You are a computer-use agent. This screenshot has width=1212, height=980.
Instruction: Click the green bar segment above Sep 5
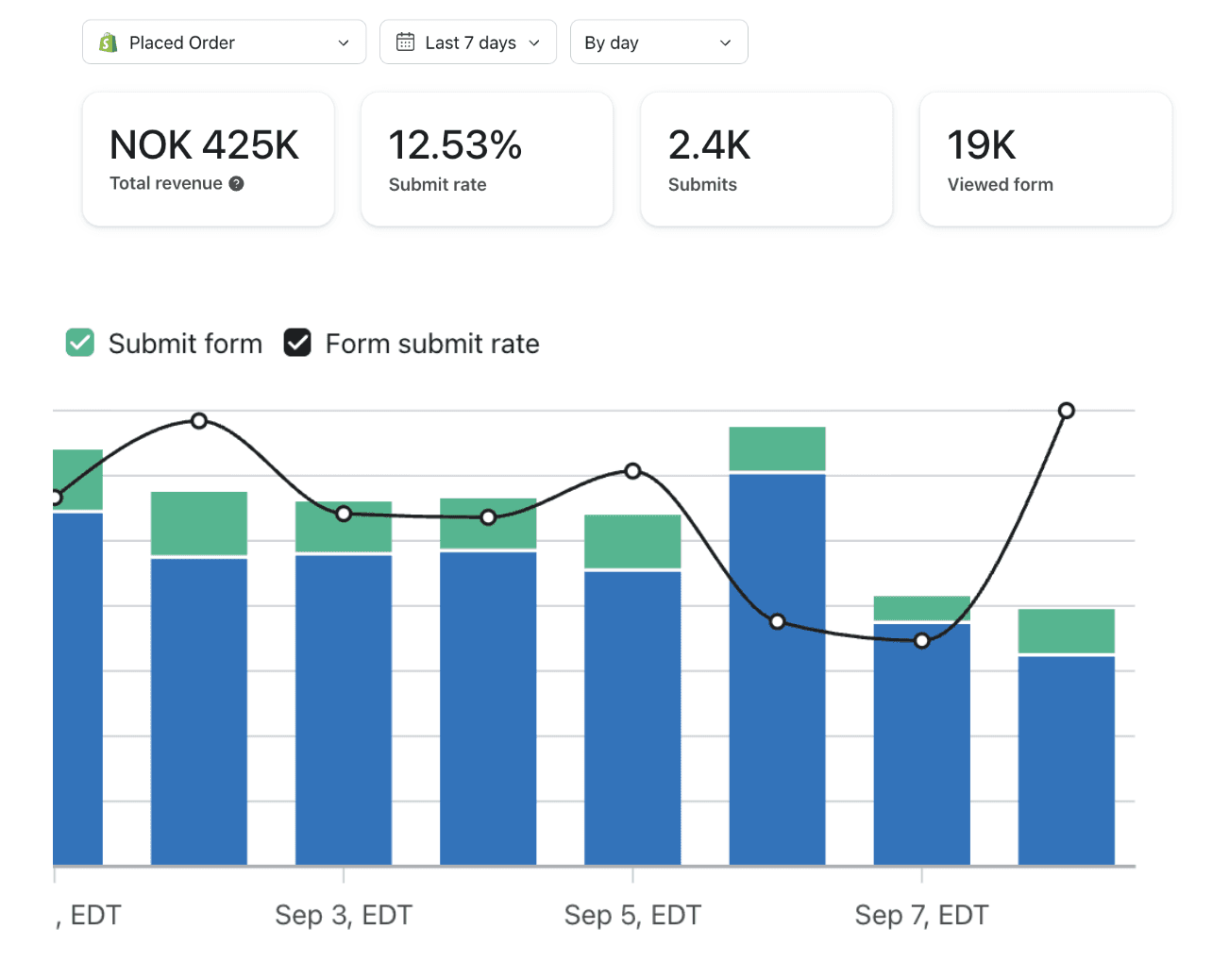coord(632,541)
